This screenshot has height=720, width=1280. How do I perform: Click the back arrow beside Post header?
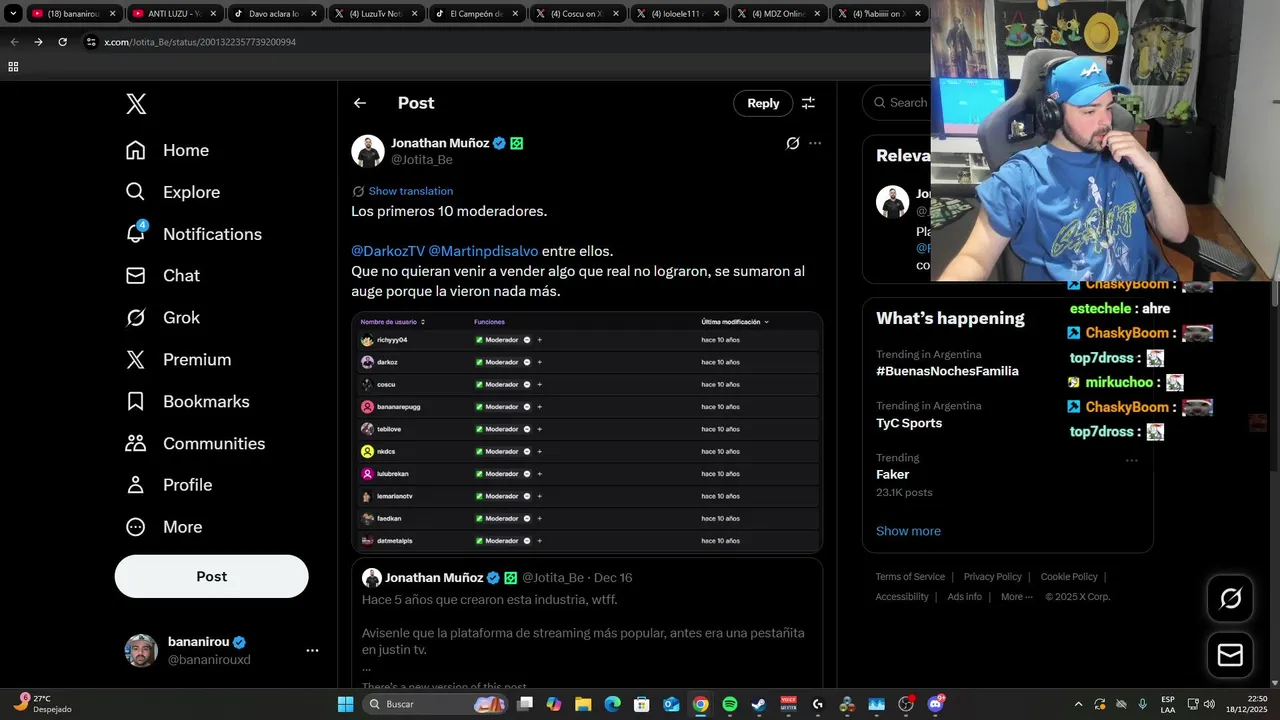pyautogui.click(x=360, y=103)
